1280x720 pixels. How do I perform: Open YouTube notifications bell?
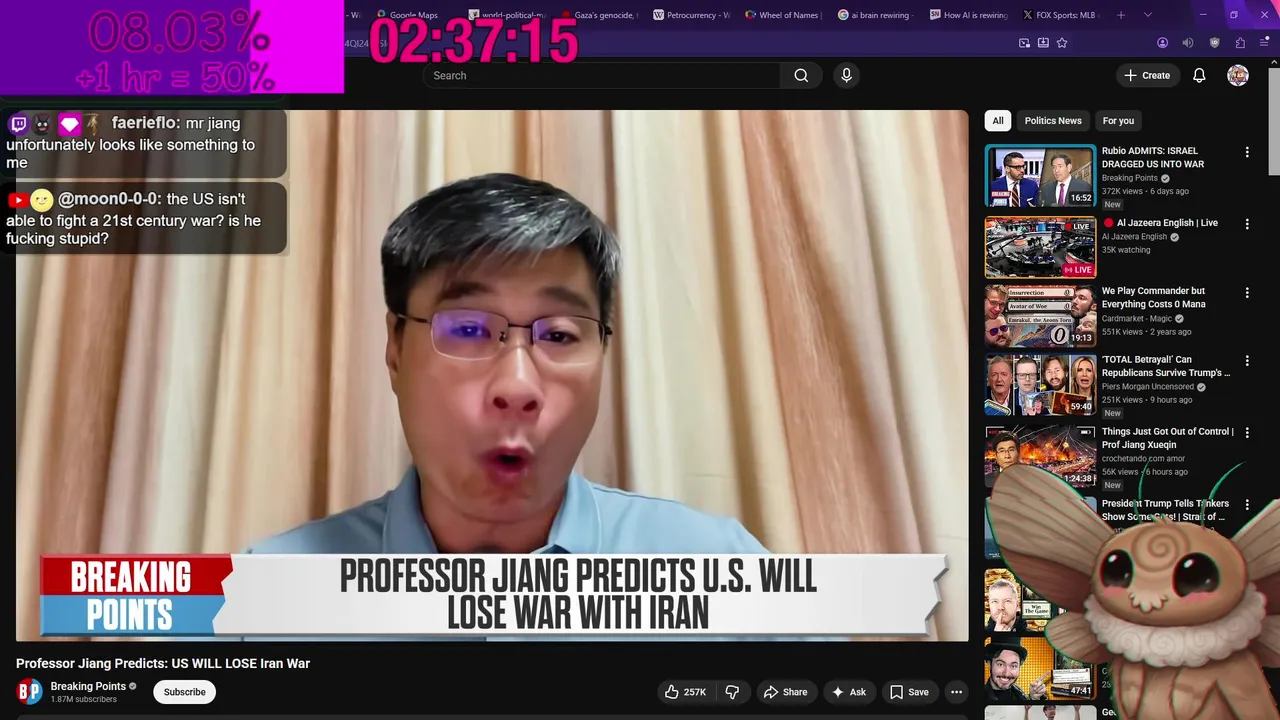[x=1199, y=75]
